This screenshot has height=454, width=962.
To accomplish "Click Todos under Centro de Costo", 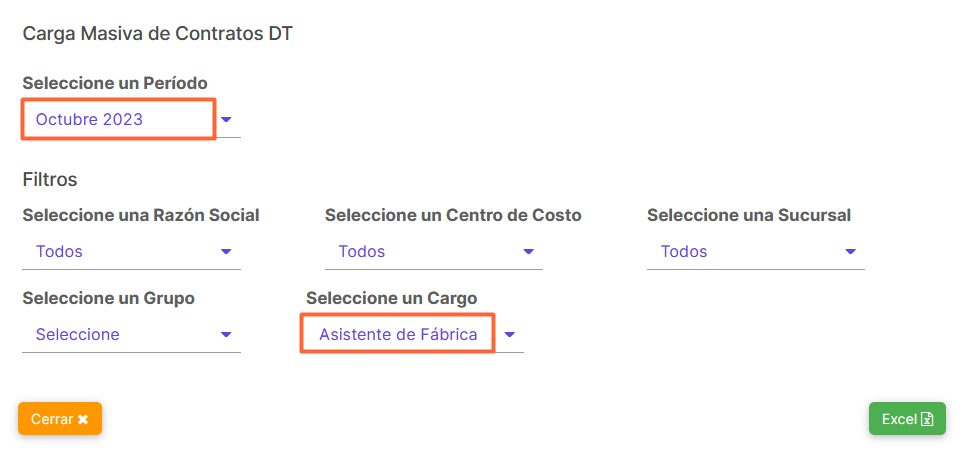I will [x=362, y=252].
